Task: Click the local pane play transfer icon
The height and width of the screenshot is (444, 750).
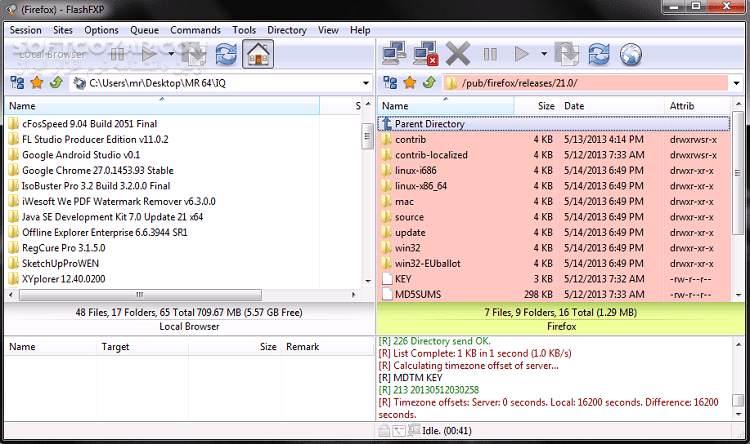Action: pos(149,54)
